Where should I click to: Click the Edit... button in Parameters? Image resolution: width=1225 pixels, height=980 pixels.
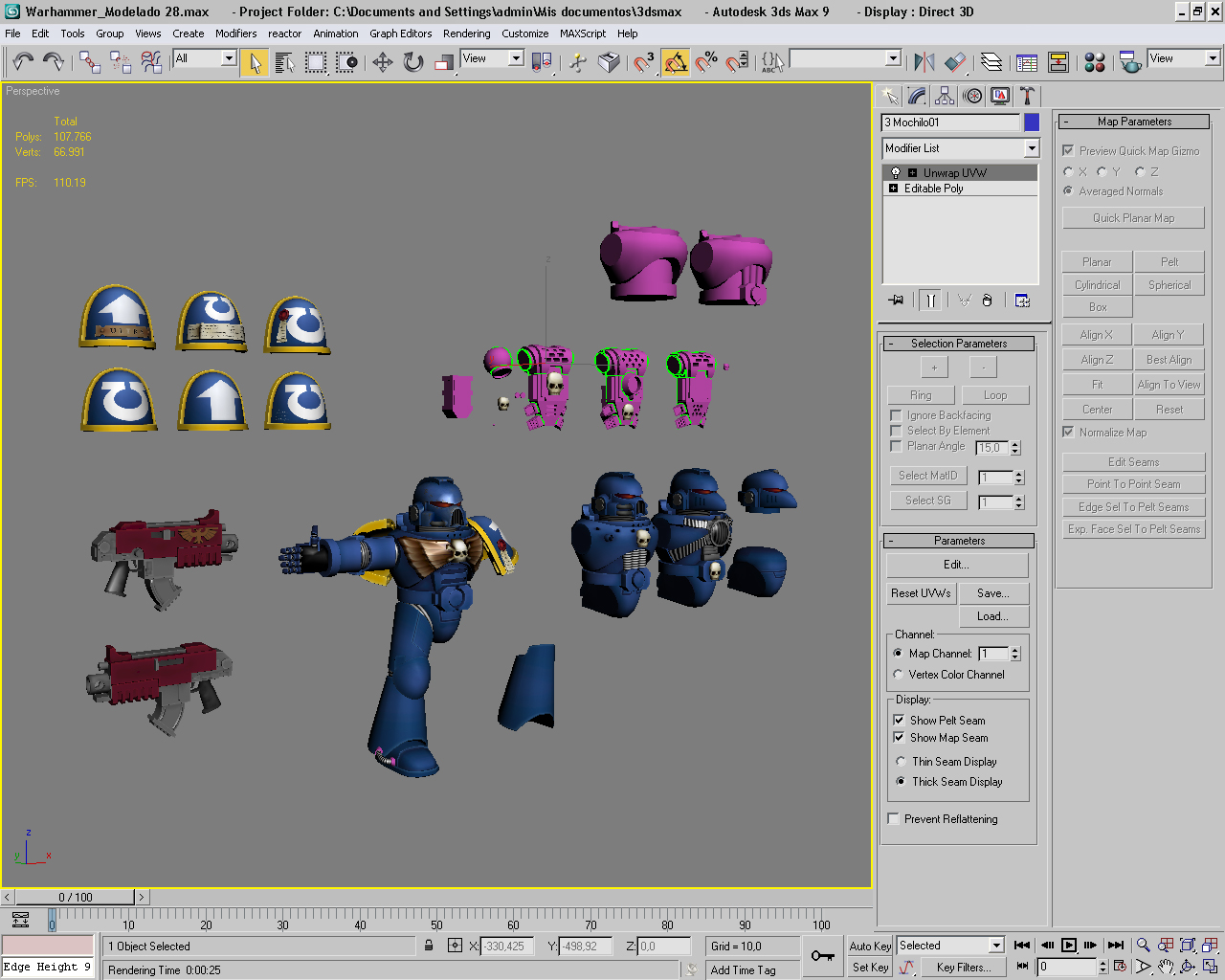pyautogui.click(x=957, y=565)
